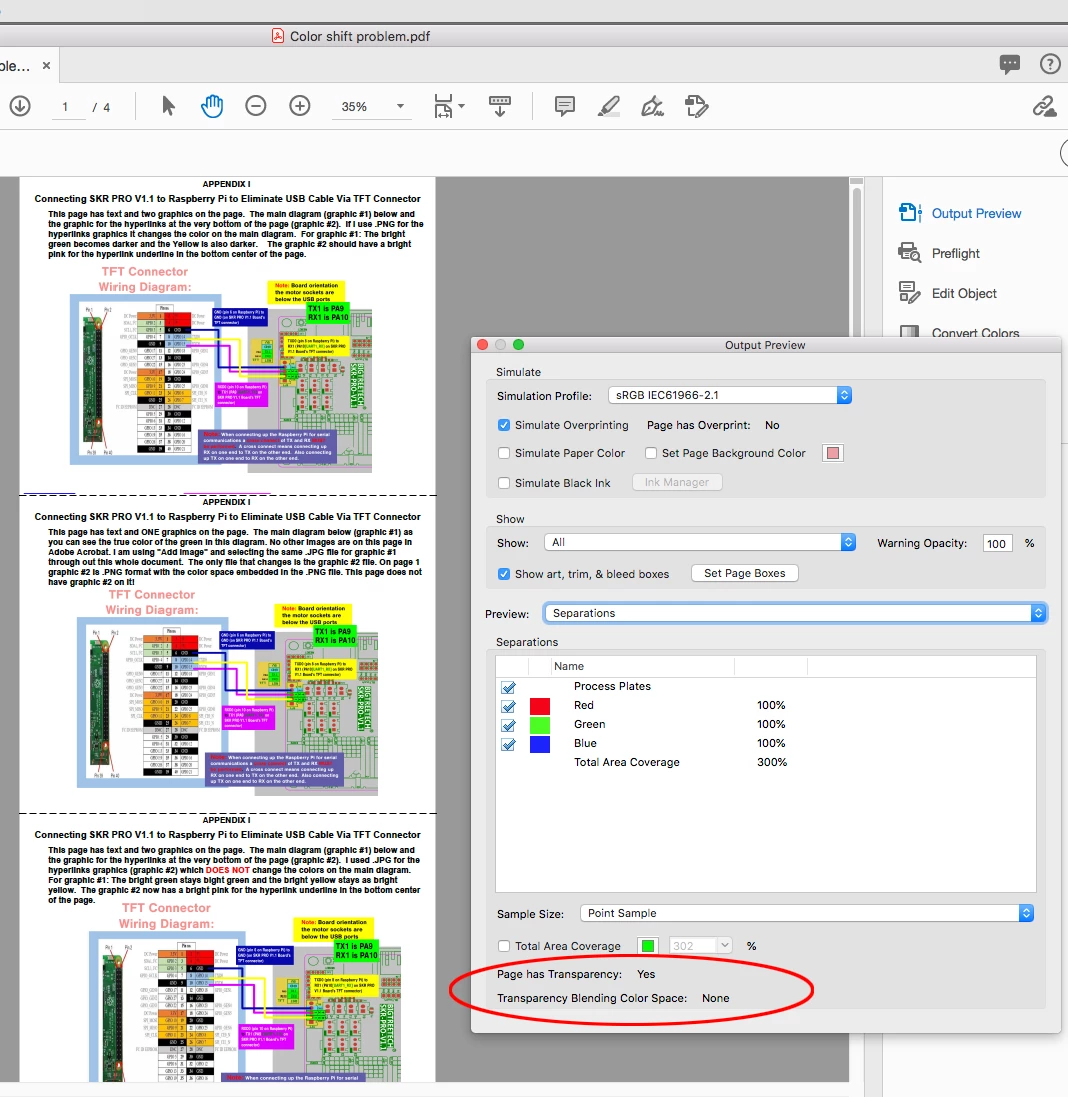1068x1097 pixels.
Task: Open the Simulation Profile dropdown
Action: point(729,395)
